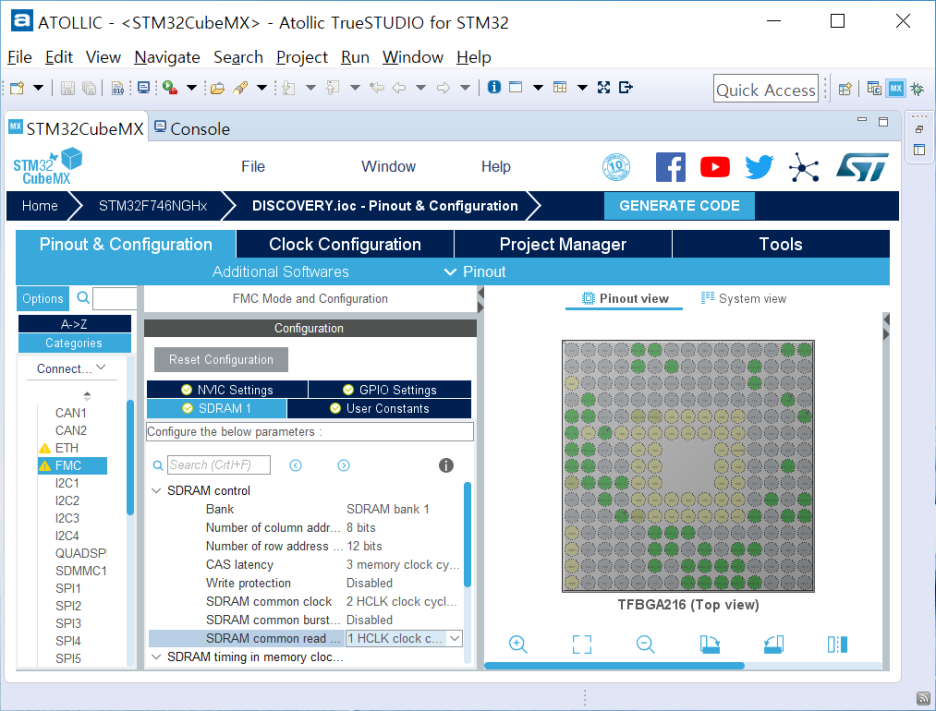Click the Quick Access field

[x=765, y=89]
